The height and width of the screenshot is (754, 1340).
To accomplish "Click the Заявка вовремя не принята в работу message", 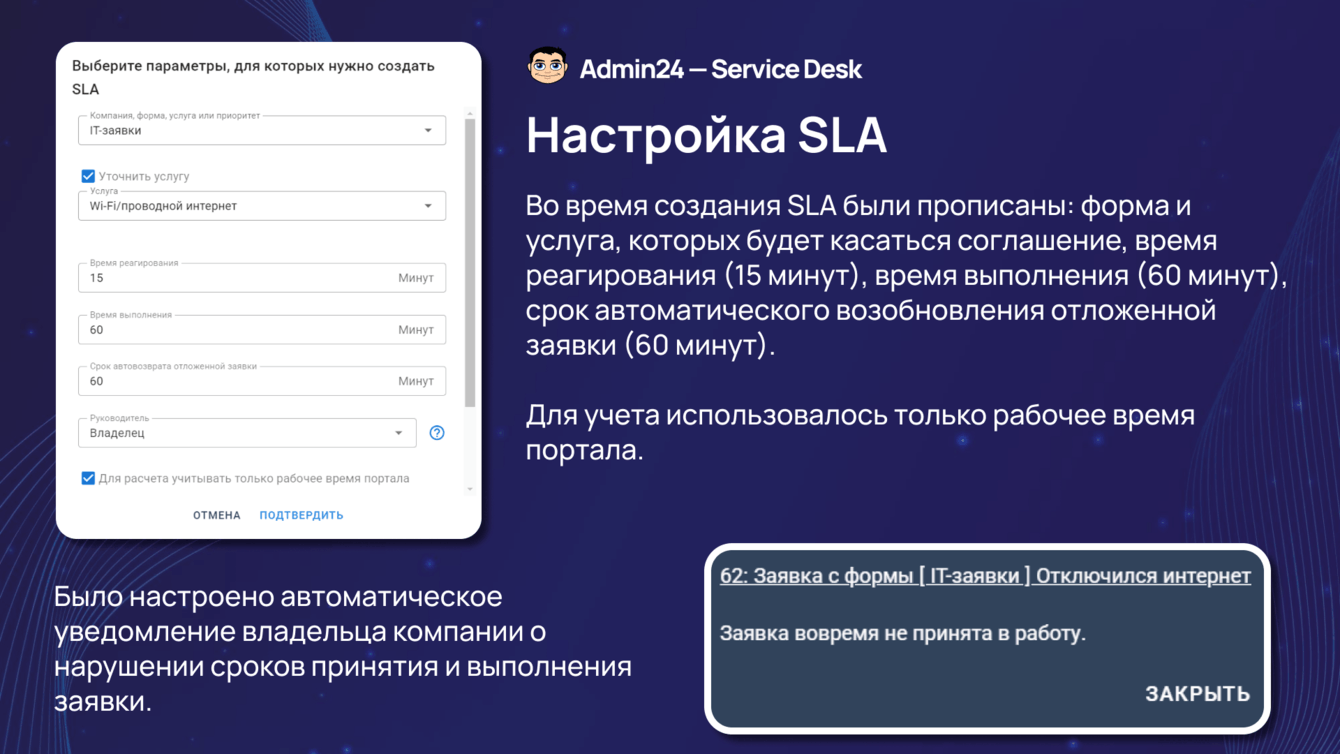I will tap(903, 633).
